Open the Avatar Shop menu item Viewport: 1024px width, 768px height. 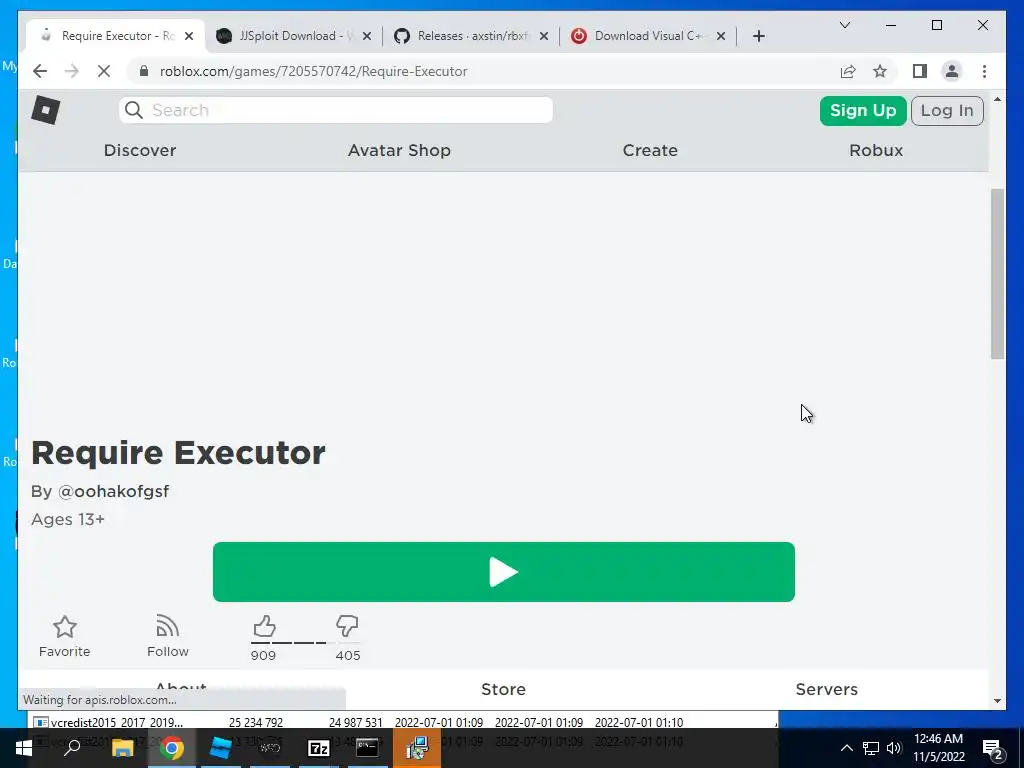click(x=399, y=150)
